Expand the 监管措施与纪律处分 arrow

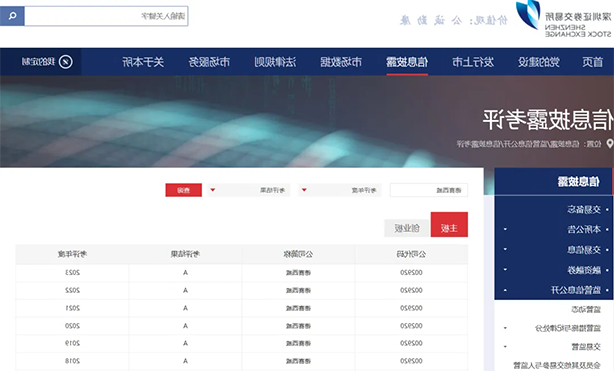click(505, 328)
